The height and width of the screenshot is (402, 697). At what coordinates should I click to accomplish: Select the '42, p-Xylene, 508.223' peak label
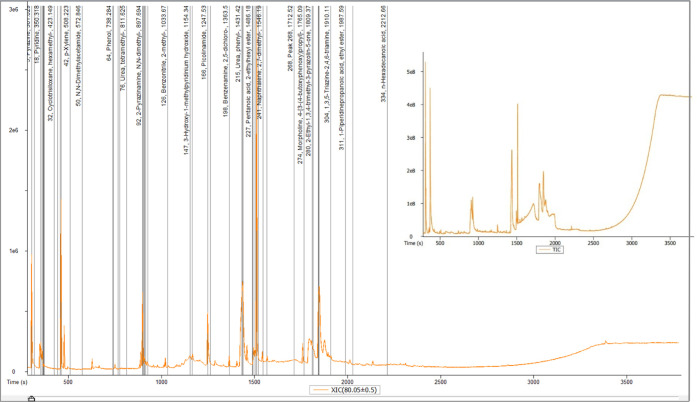(x=67, y=36)
